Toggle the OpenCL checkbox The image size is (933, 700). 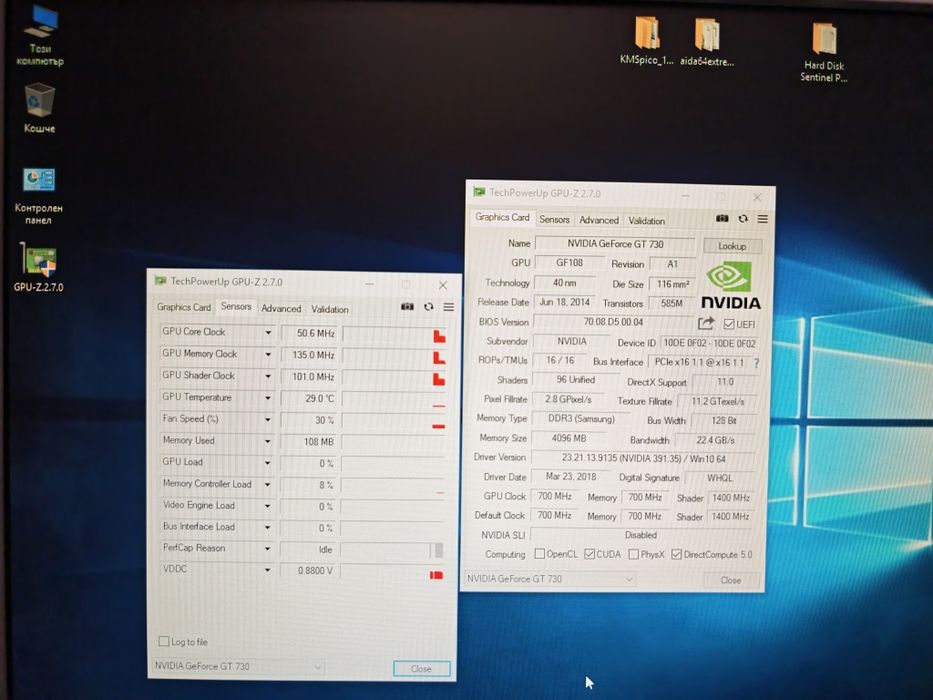pyautogui.click(x=540, y=554)
